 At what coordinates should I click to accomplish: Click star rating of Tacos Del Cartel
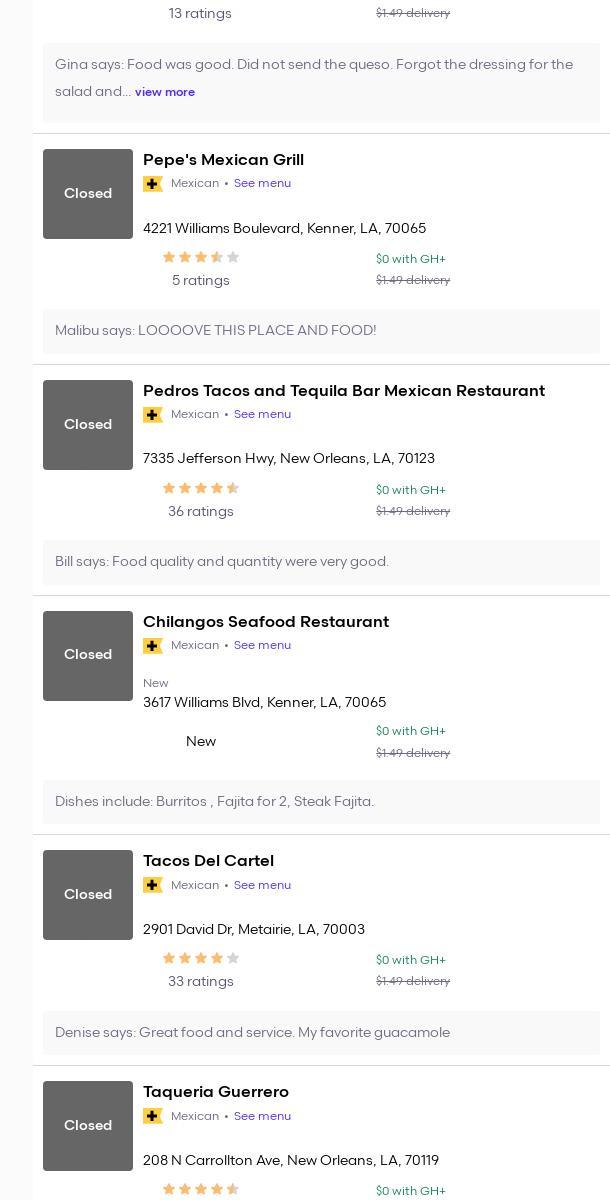coord(201,959)
